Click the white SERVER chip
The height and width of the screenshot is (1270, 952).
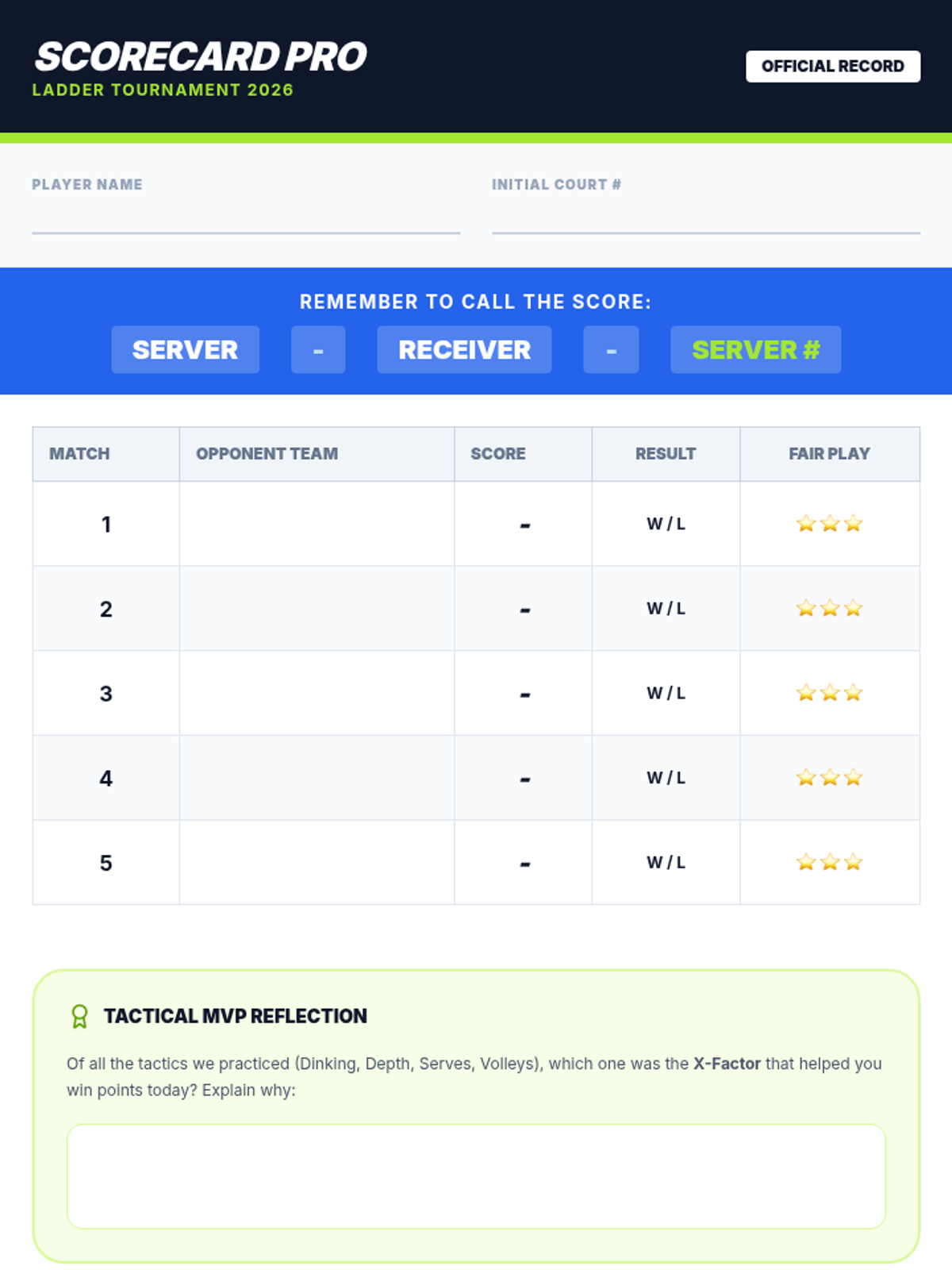(185, 350)
